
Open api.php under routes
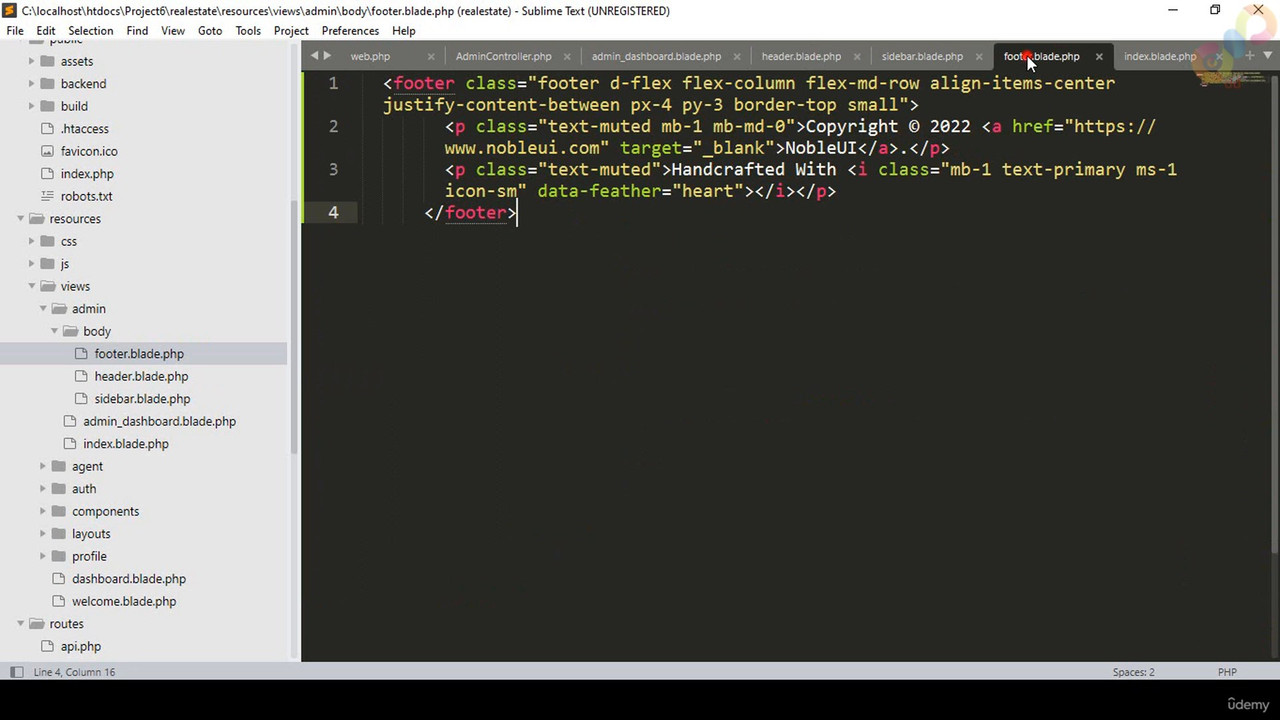(x=81, y=646)
